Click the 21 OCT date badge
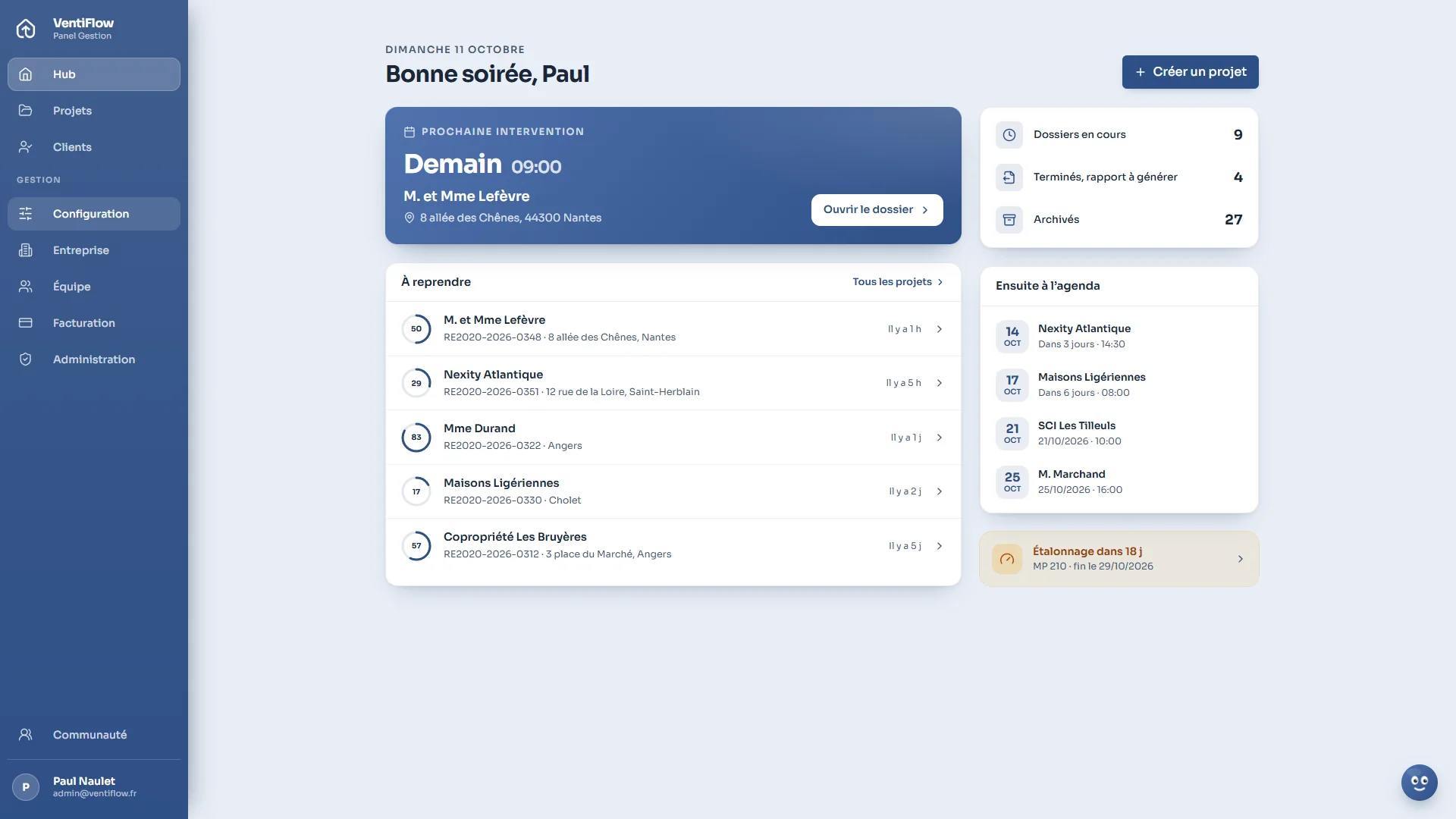 [x=1012, y=433]
